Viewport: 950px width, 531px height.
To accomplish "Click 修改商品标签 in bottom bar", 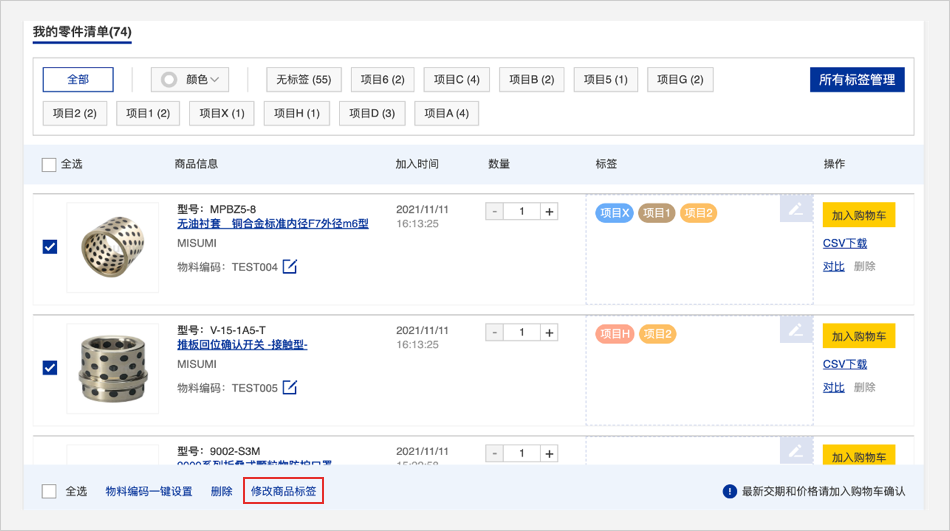I will point(284,492).
